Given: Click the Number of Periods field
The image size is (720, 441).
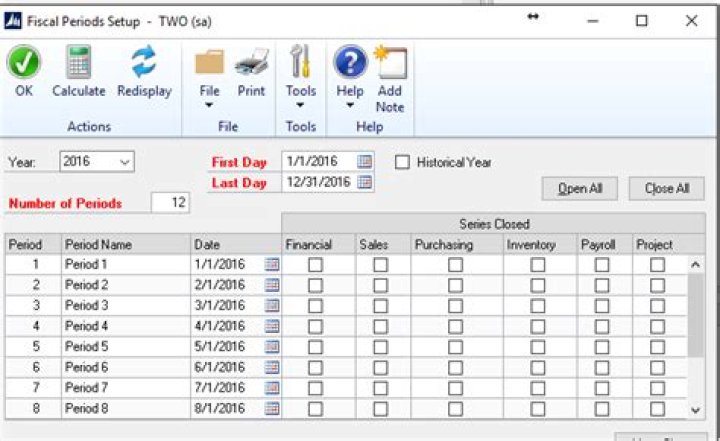Looking at the screenshot, I should point(170,203).
